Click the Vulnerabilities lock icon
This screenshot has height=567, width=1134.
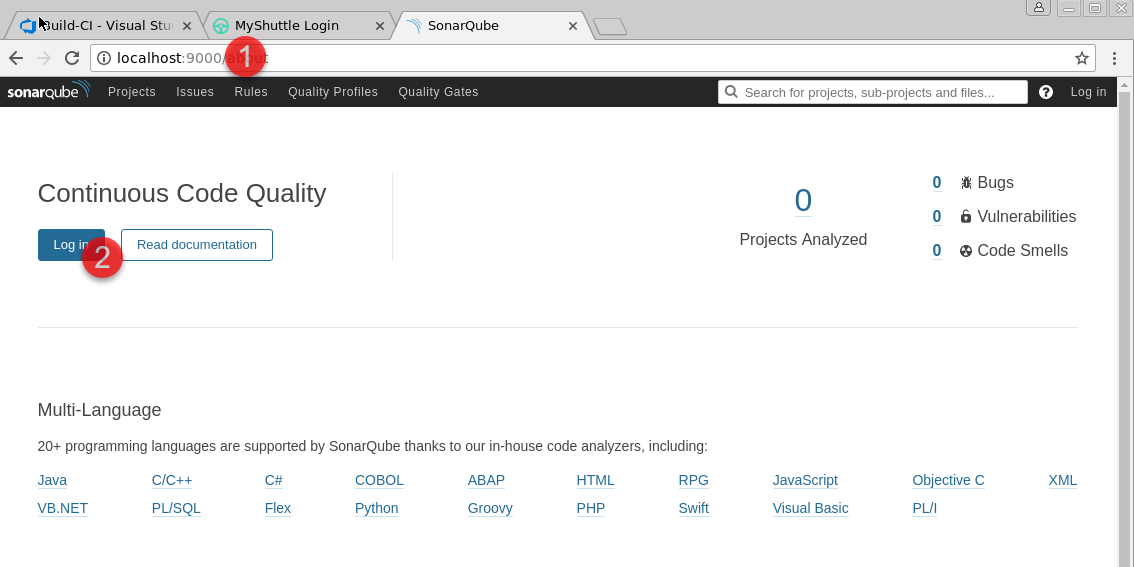(x=965, y=216)
